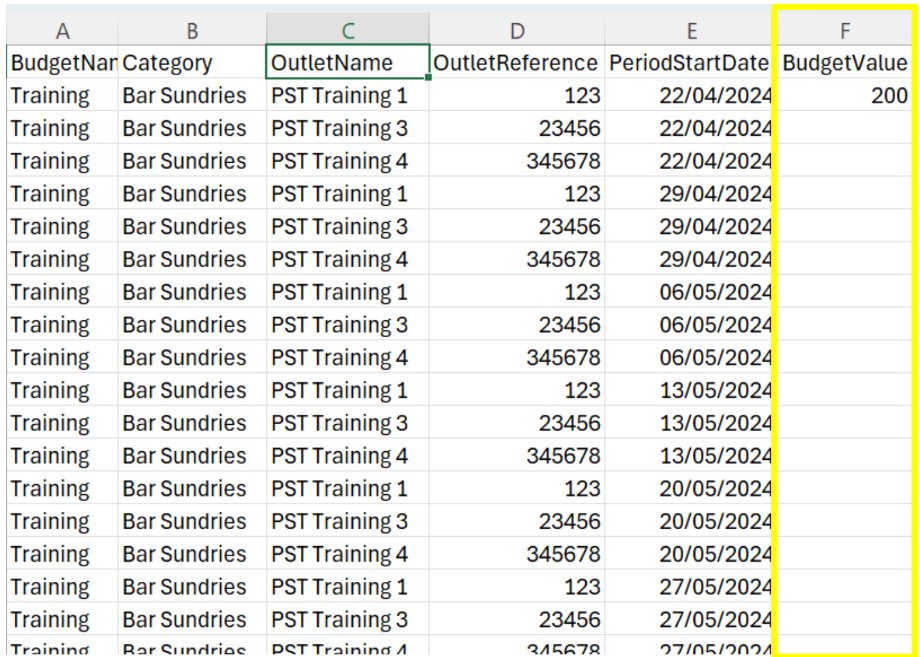920x657 pixels.
Task: Select the Category header cell
Action: (192, 63)
